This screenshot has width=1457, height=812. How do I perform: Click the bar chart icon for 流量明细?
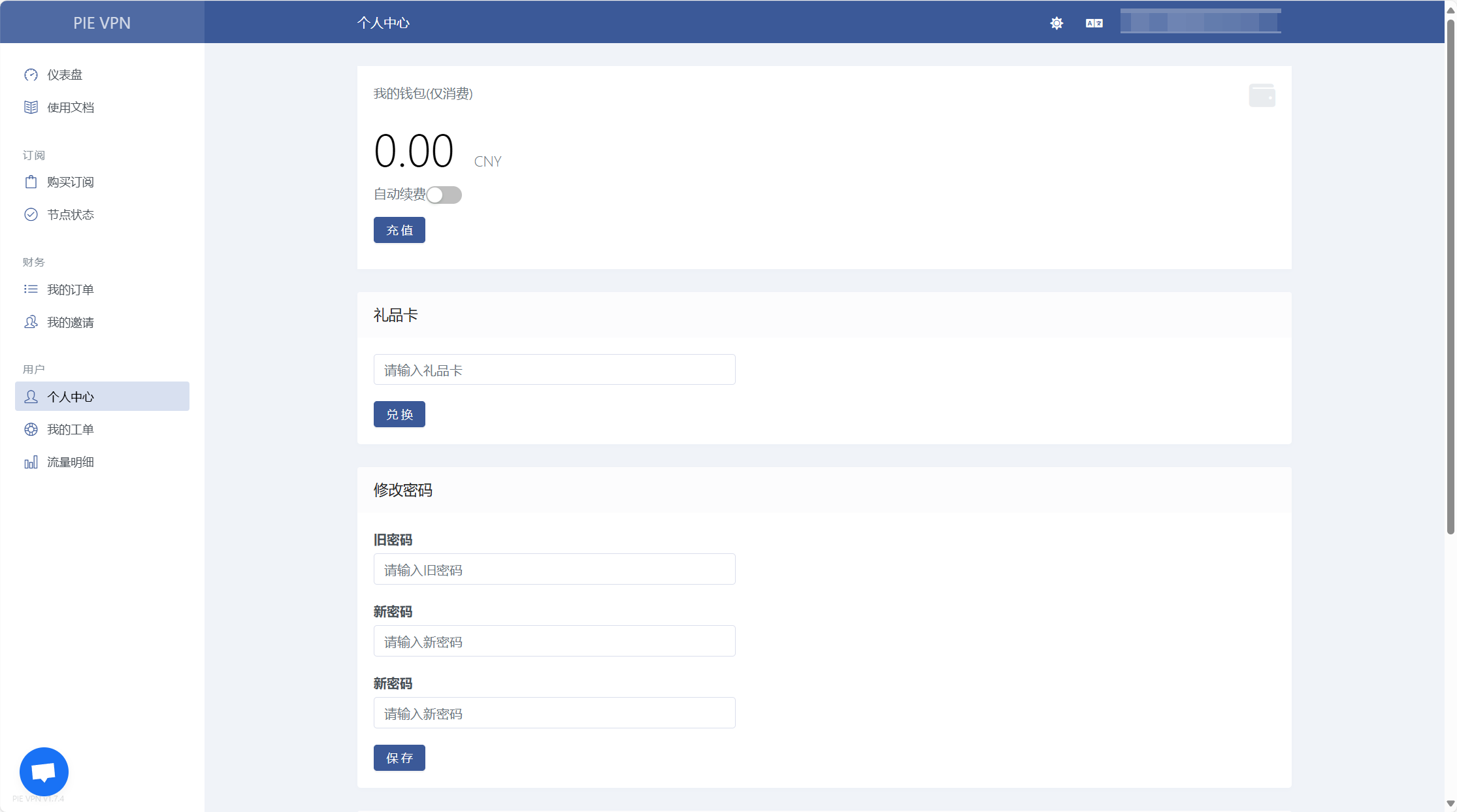31,463
